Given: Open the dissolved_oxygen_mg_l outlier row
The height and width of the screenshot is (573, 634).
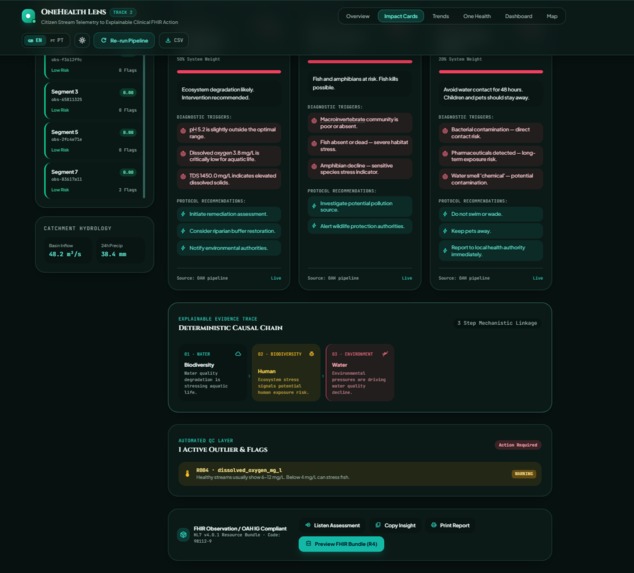Looking at the screenshot, I should [x=360, y=474].
